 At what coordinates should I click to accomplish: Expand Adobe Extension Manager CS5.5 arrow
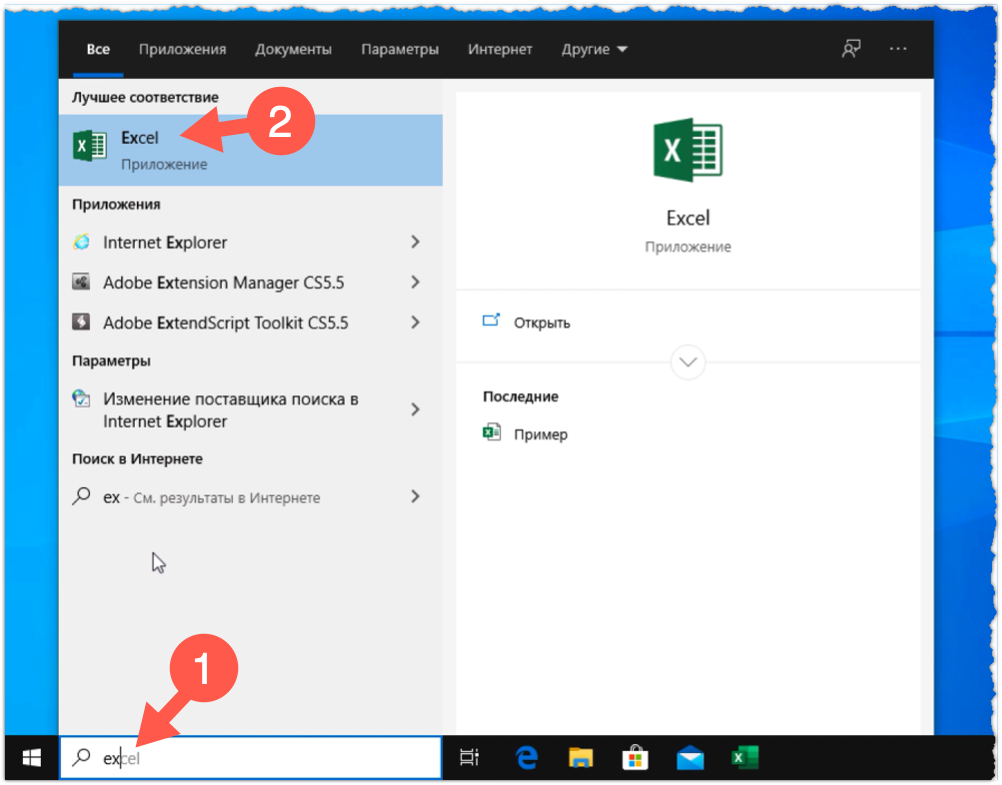click(415, 282)
